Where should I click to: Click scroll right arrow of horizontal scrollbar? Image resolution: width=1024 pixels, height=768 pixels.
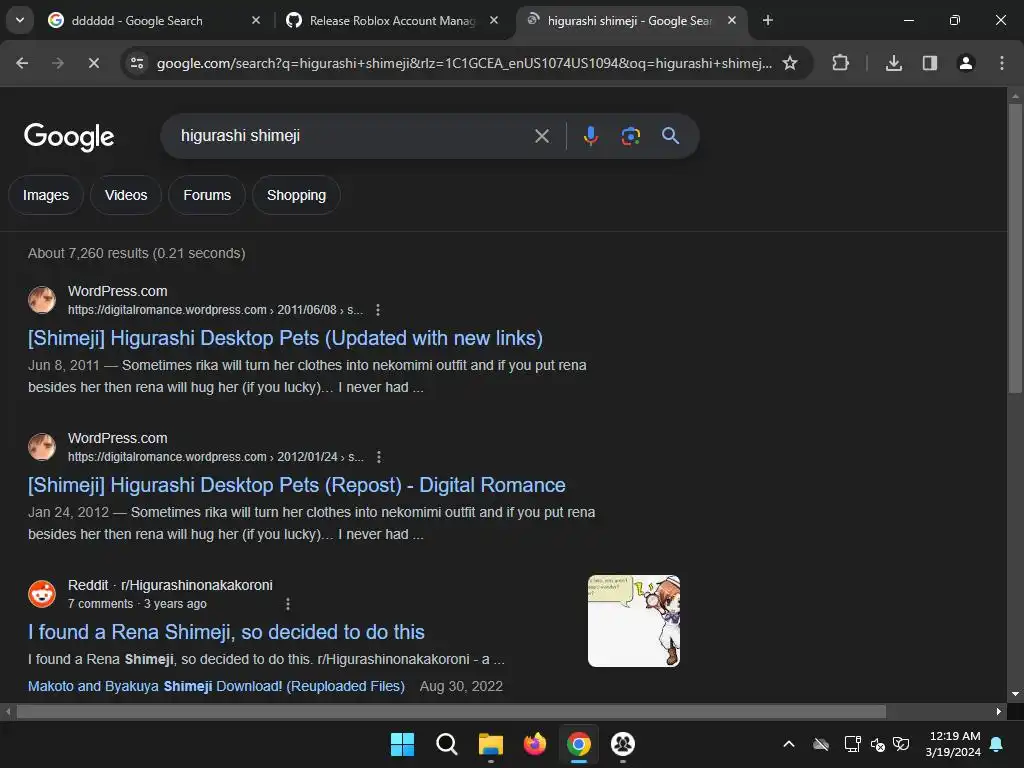[x=999, y=711]
